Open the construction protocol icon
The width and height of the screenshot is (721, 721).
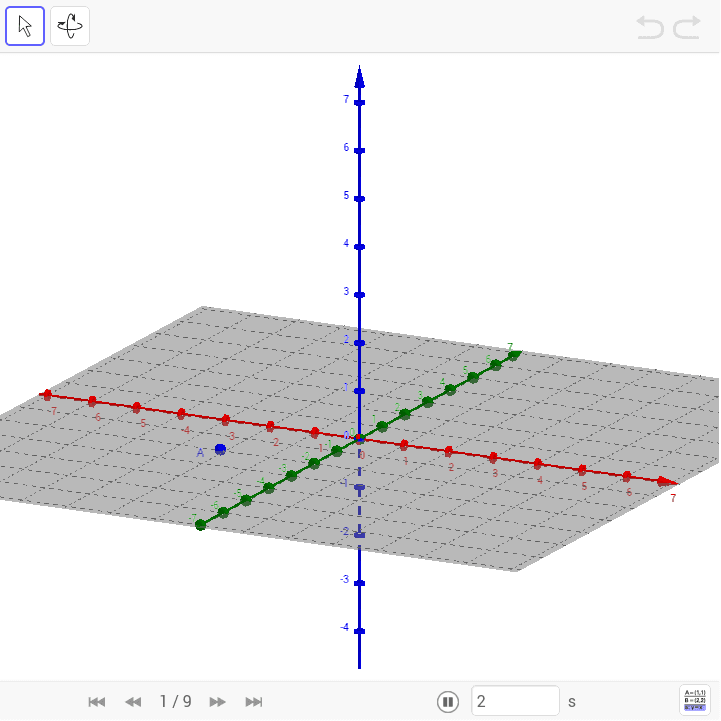pos(695,701)
